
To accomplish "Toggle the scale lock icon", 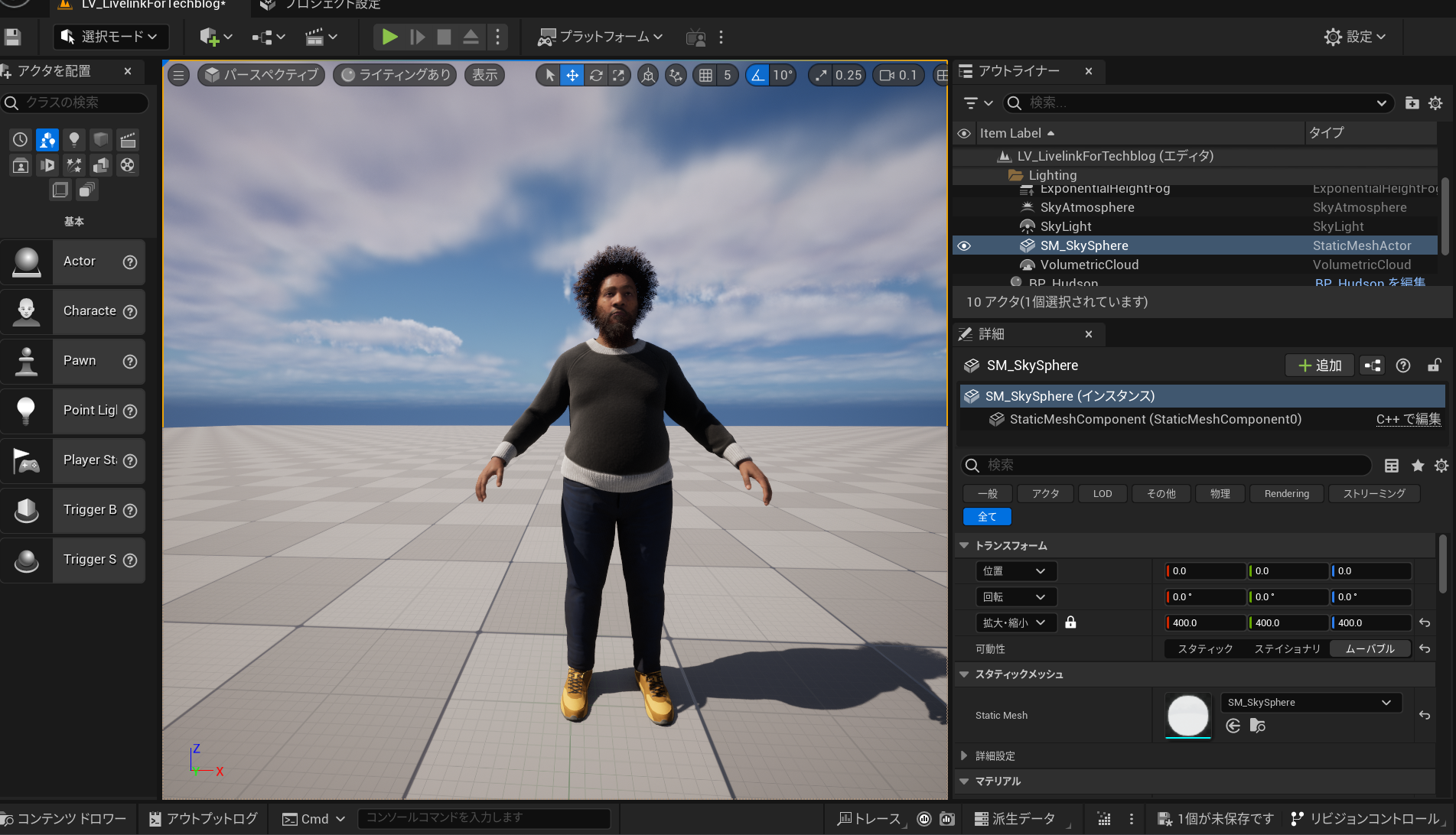I will coord(1070,622).
